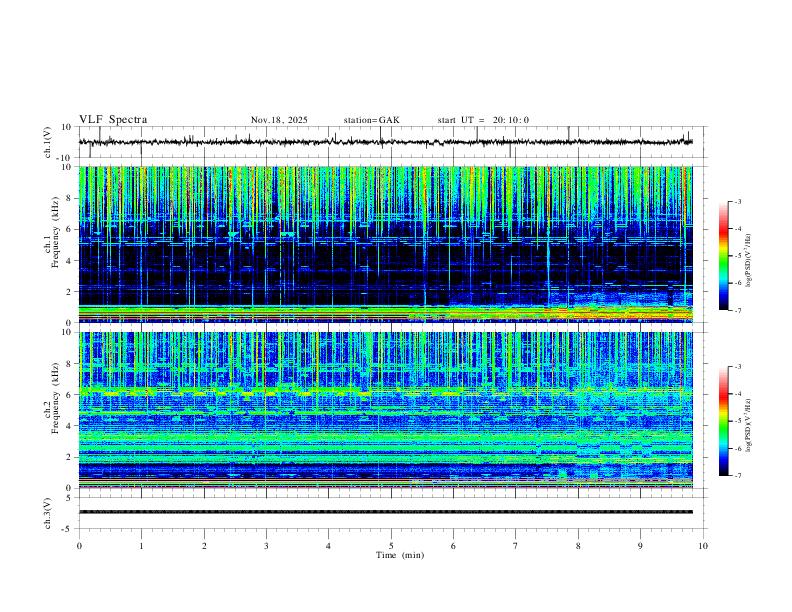Click time axis tick label 0
The image size is (792, 612).
79,546
